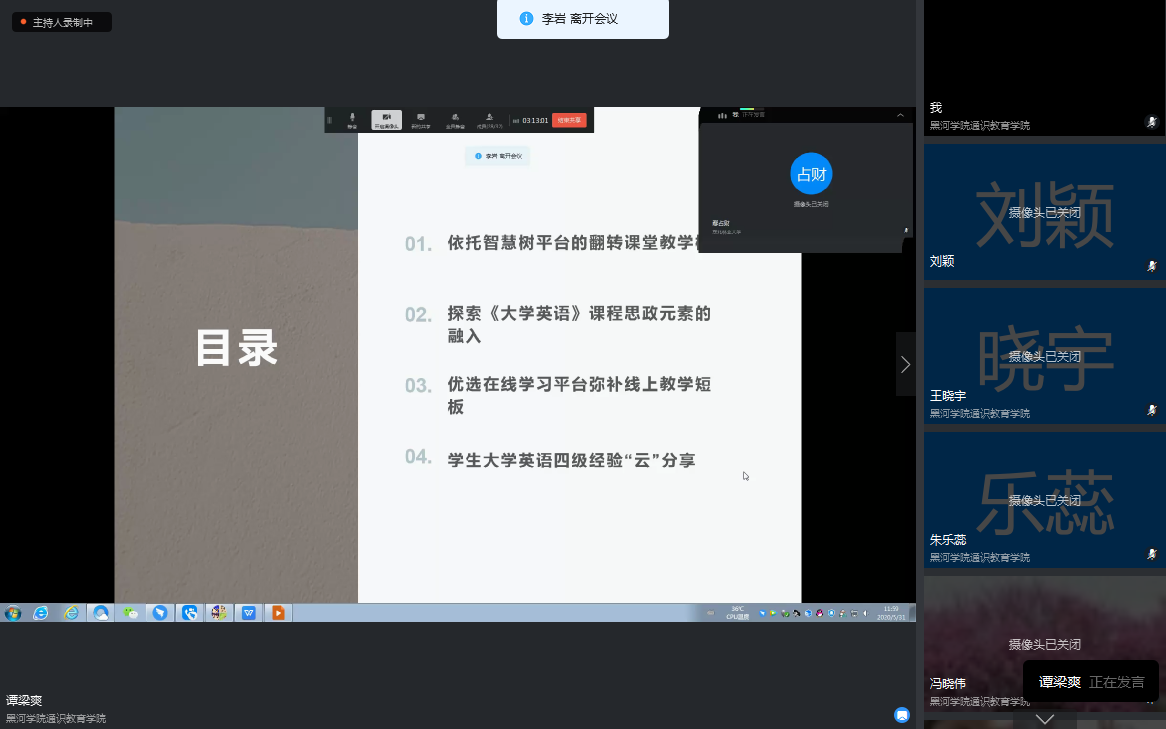The width and height of the screenshot is (1166, 729).
Task: Click the blue screen-share icon at bottom right
Action: pos(901,714)
